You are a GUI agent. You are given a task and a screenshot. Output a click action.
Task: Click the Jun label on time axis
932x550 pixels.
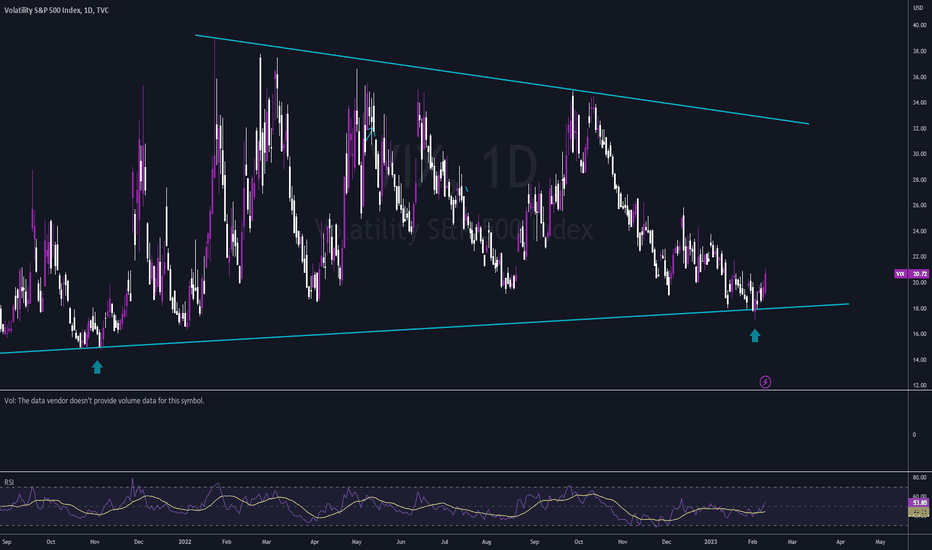pyautogui.click(x=401, y=542)
